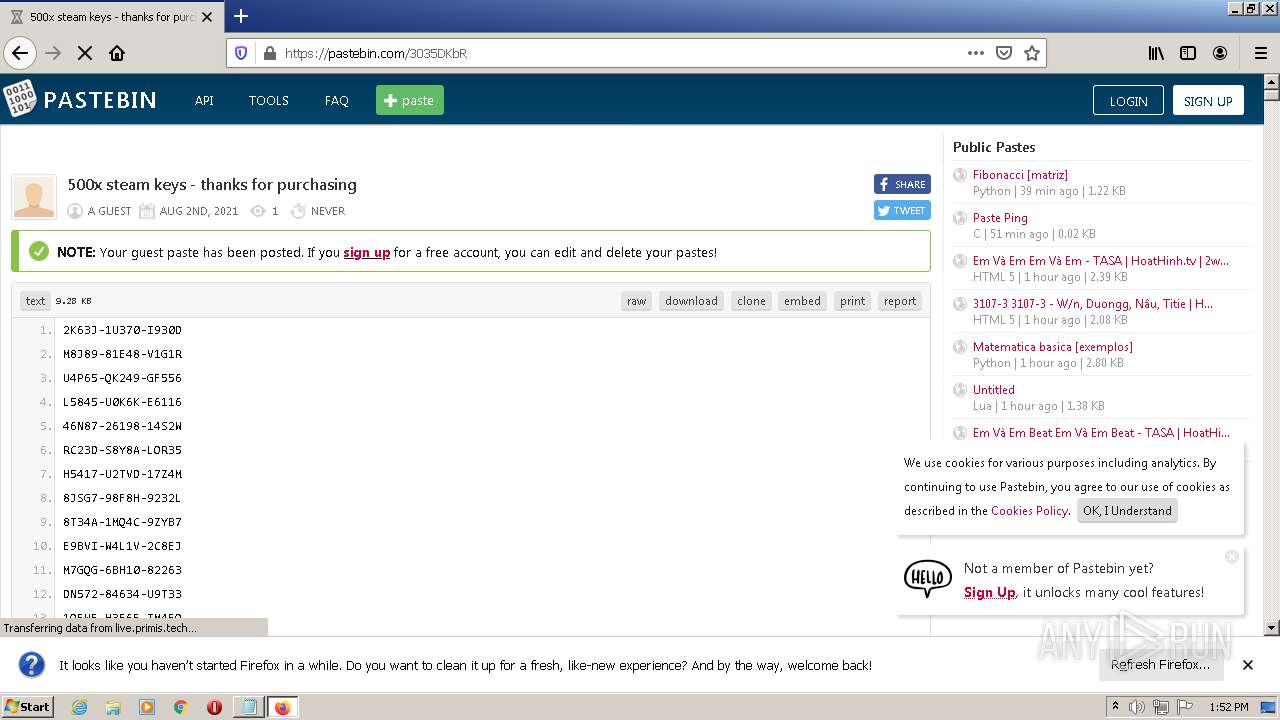
Task: Dismiss the Firefox refresh notification bar
Action: 1248,665
